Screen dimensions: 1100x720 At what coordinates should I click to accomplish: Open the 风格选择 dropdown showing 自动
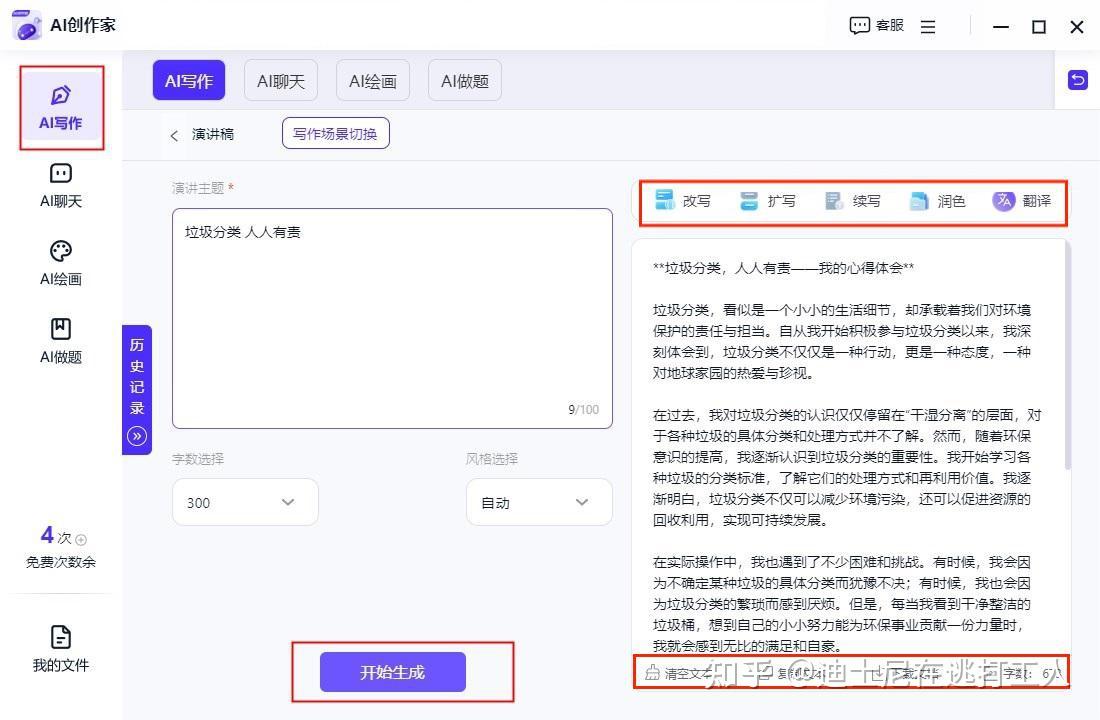[x=538, y=502]
